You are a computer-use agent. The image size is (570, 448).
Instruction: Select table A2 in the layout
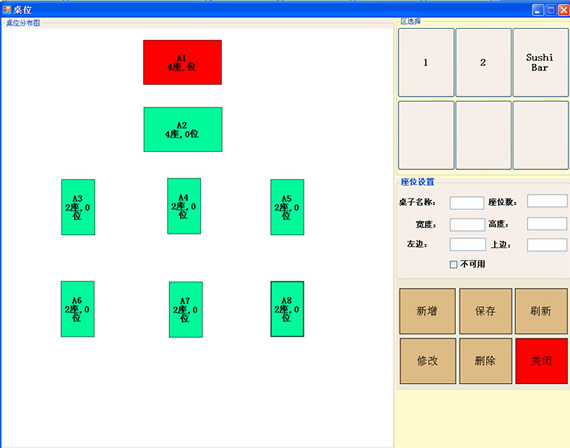coord(183,129)
